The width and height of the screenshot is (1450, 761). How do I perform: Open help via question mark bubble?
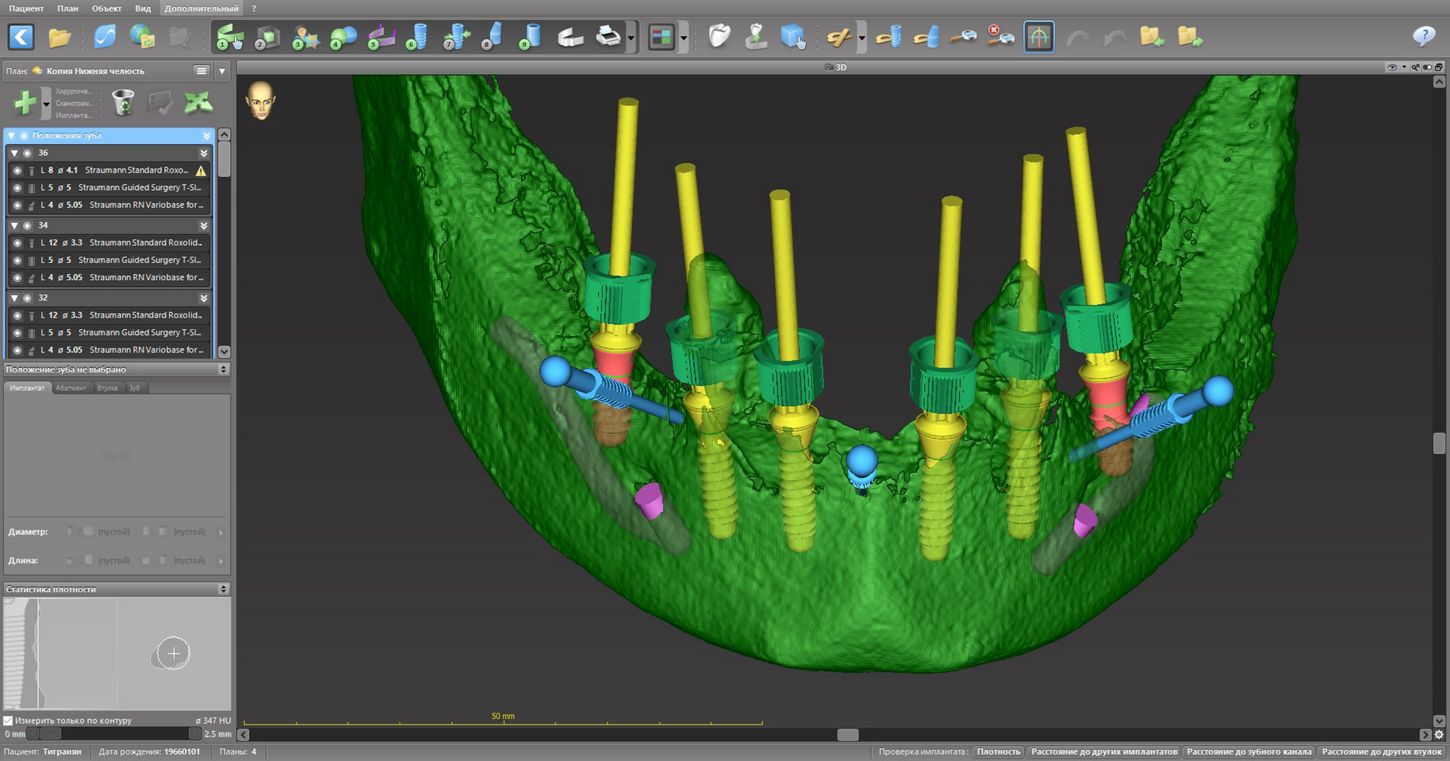pyautogui.click(x=1423, y=37)
